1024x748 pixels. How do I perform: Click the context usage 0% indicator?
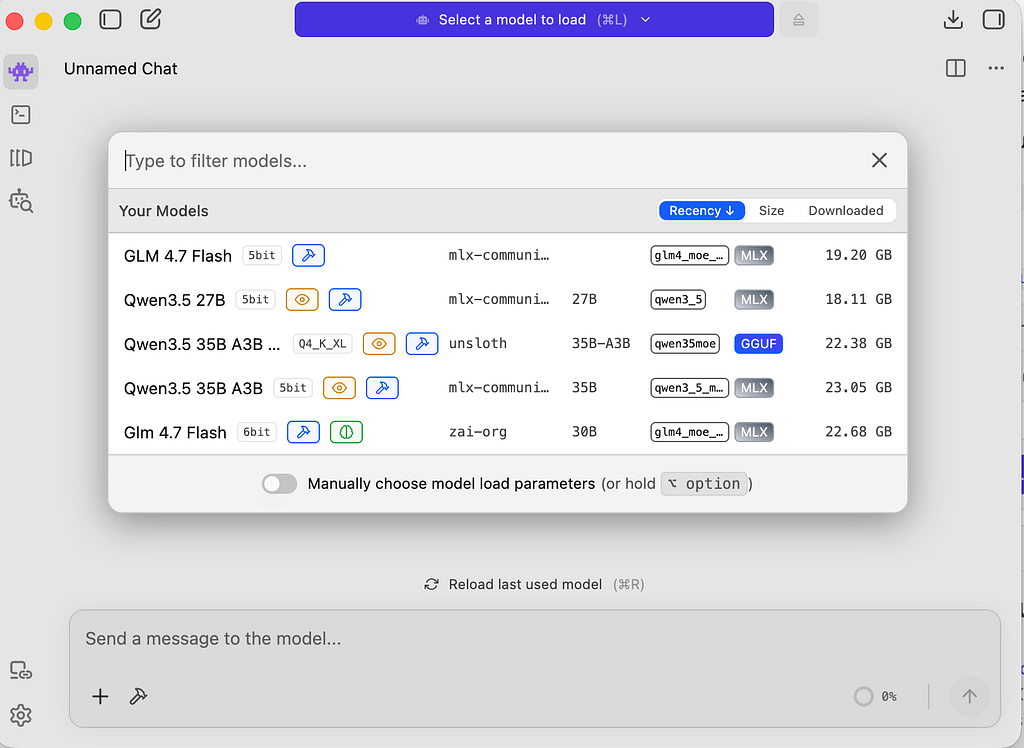click(875, 696)
